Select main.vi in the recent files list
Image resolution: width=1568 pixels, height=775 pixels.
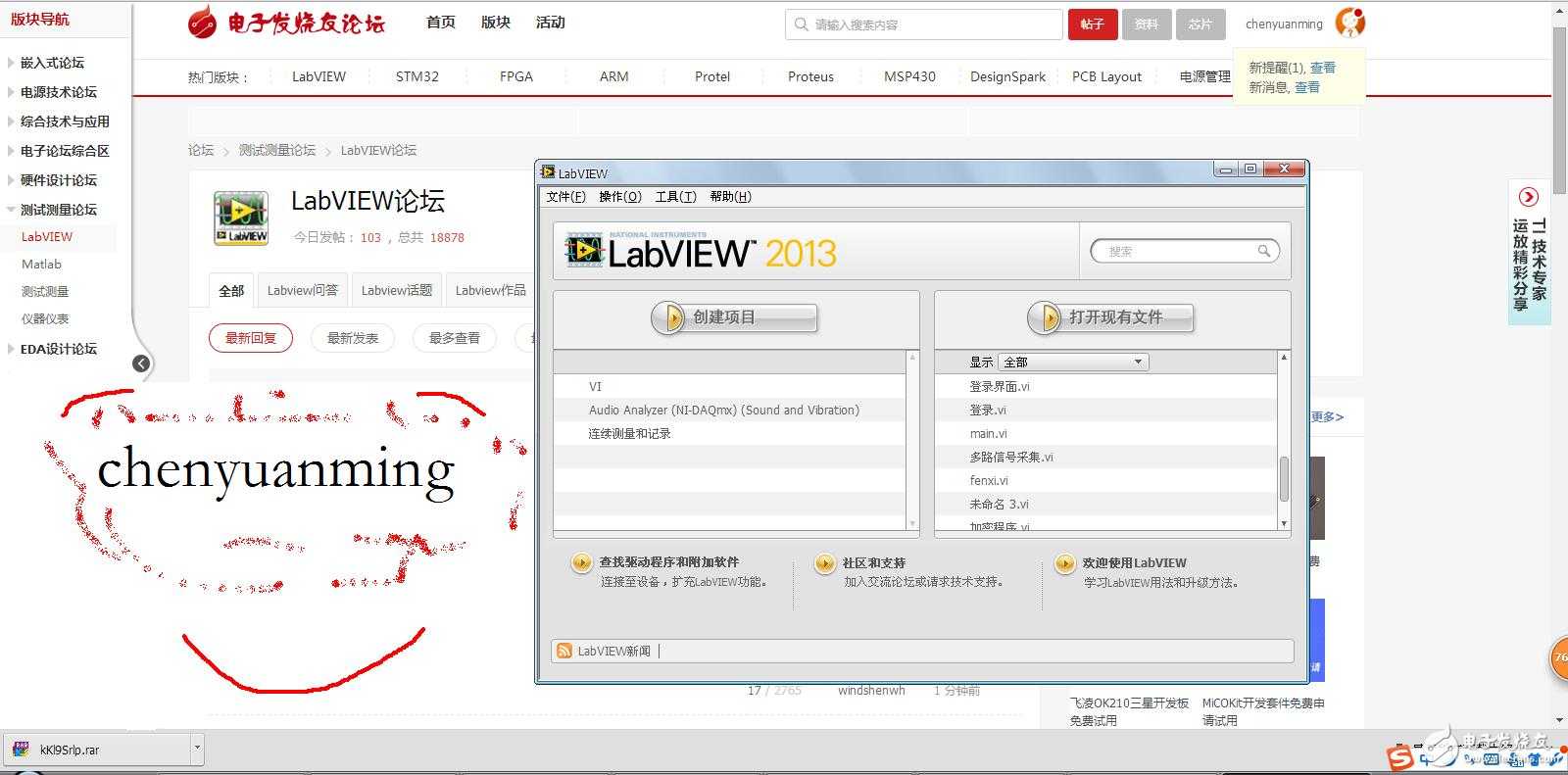(x=989, y=433)
